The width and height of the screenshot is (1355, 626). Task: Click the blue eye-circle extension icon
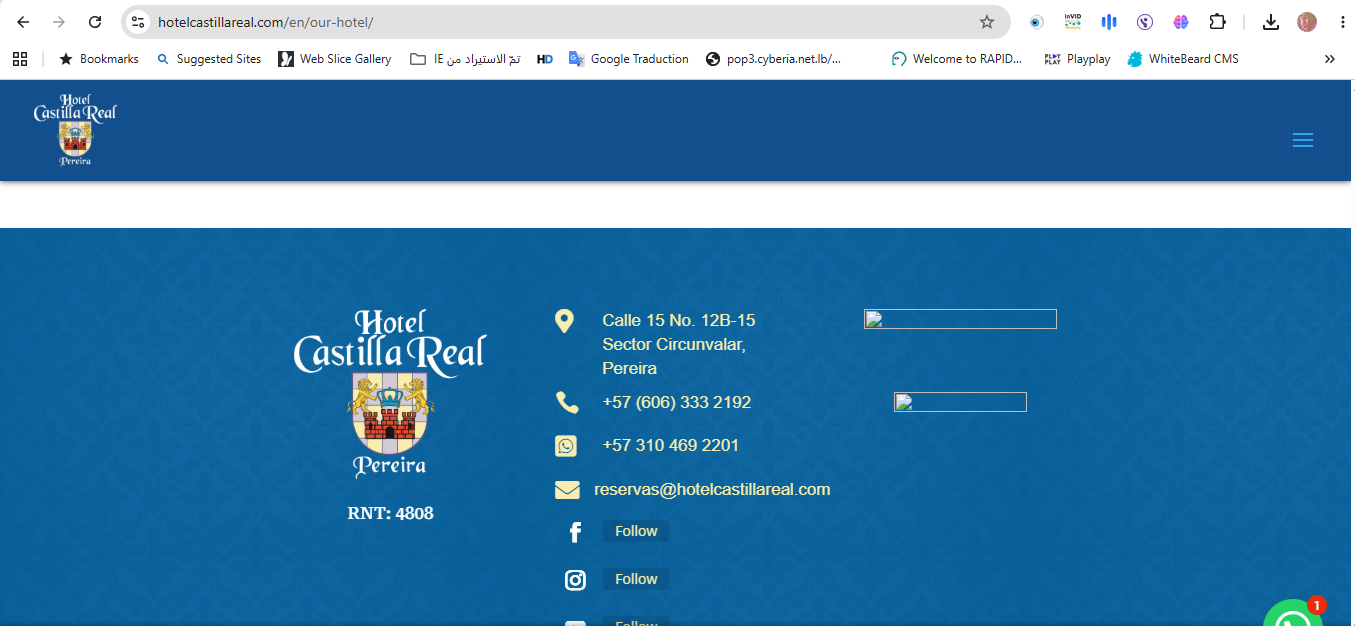[x=1037, y=22]
